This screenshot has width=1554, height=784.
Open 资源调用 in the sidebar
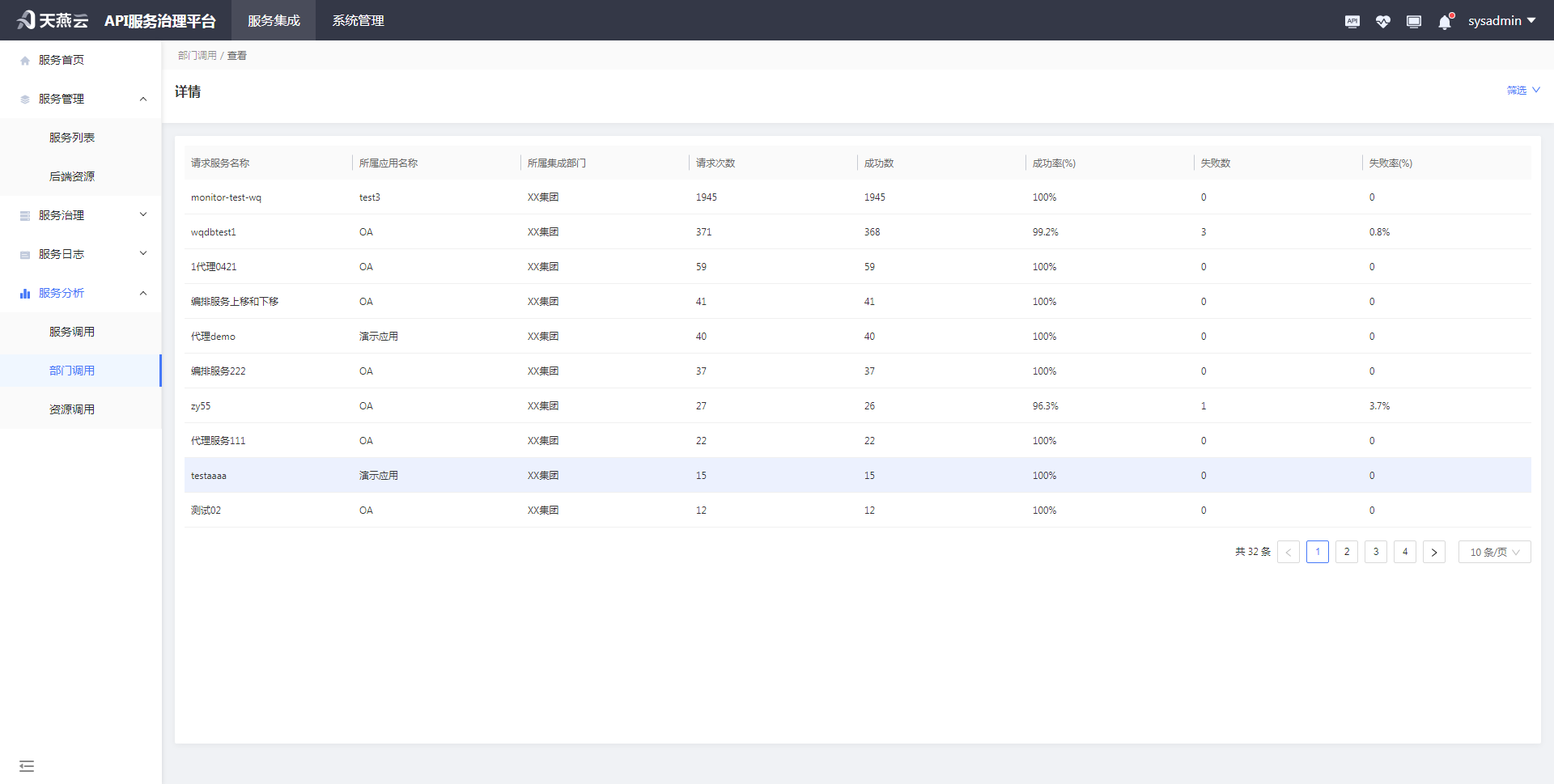tap(72, 409)
